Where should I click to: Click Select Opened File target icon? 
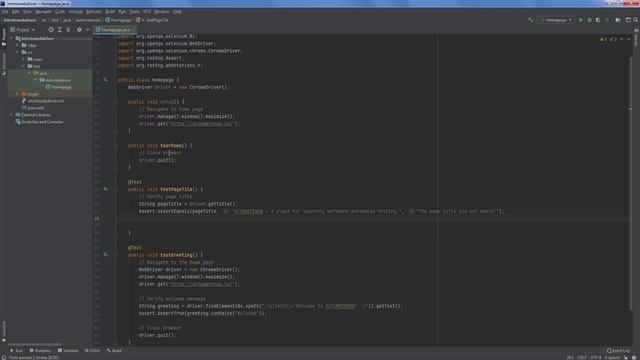coord(51,29)
